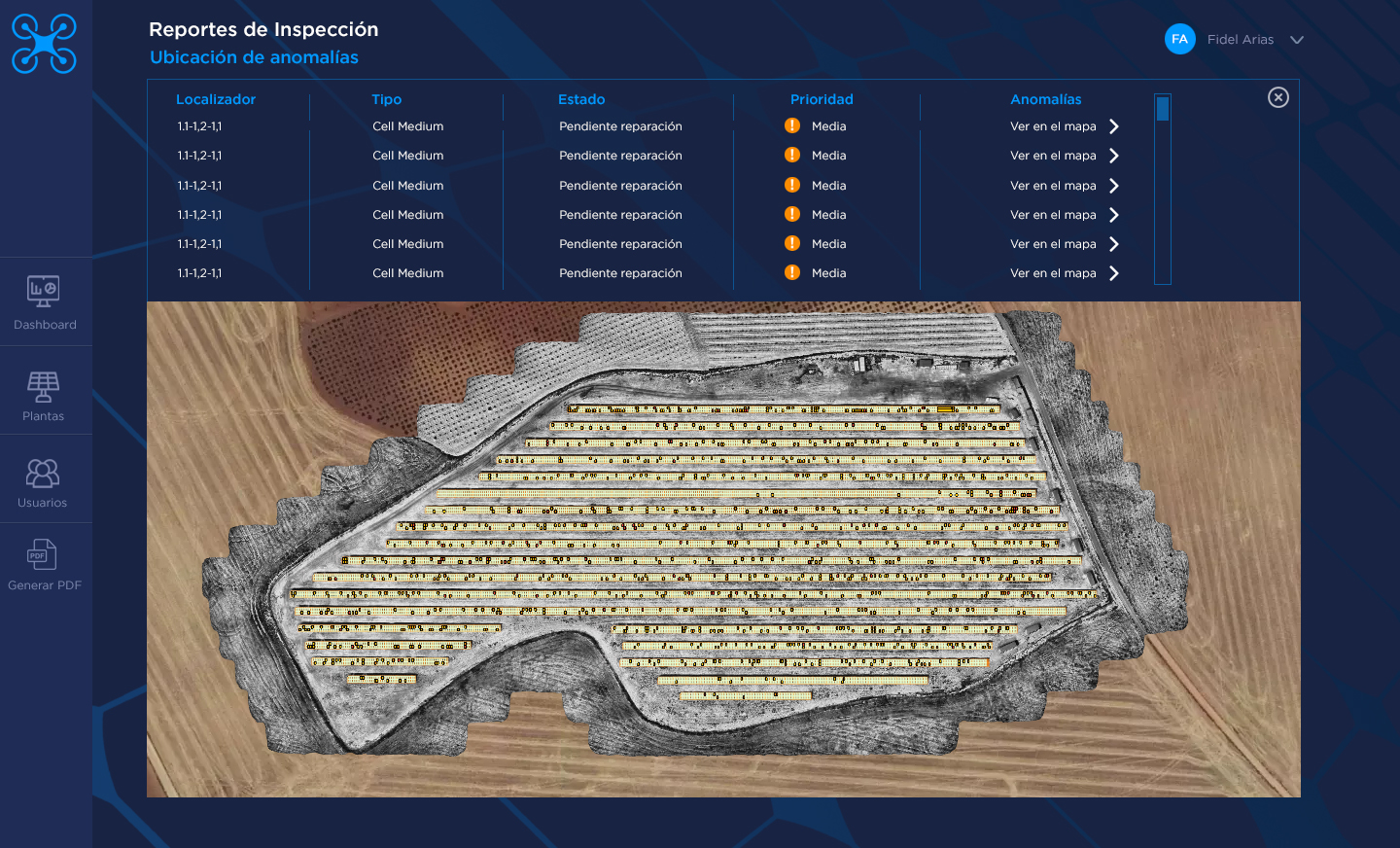Click the Fidel Arias user name
Screen dimensions: 1400x848
point(1241,40)
